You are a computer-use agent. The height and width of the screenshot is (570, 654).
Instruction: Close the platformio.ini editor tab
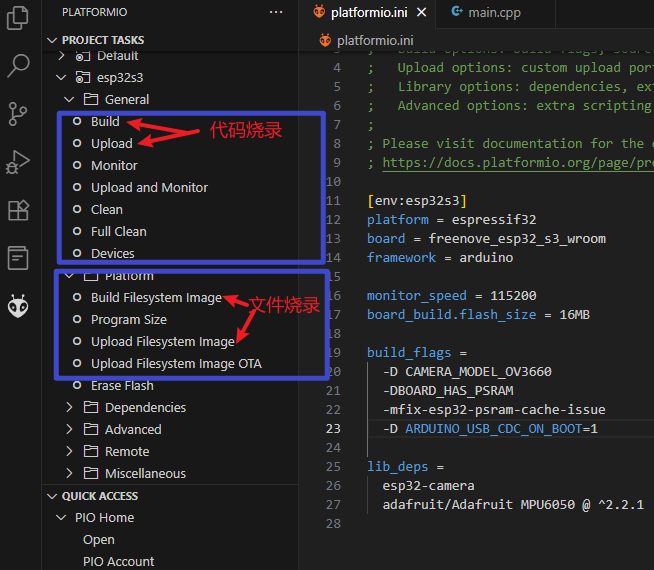422,13
